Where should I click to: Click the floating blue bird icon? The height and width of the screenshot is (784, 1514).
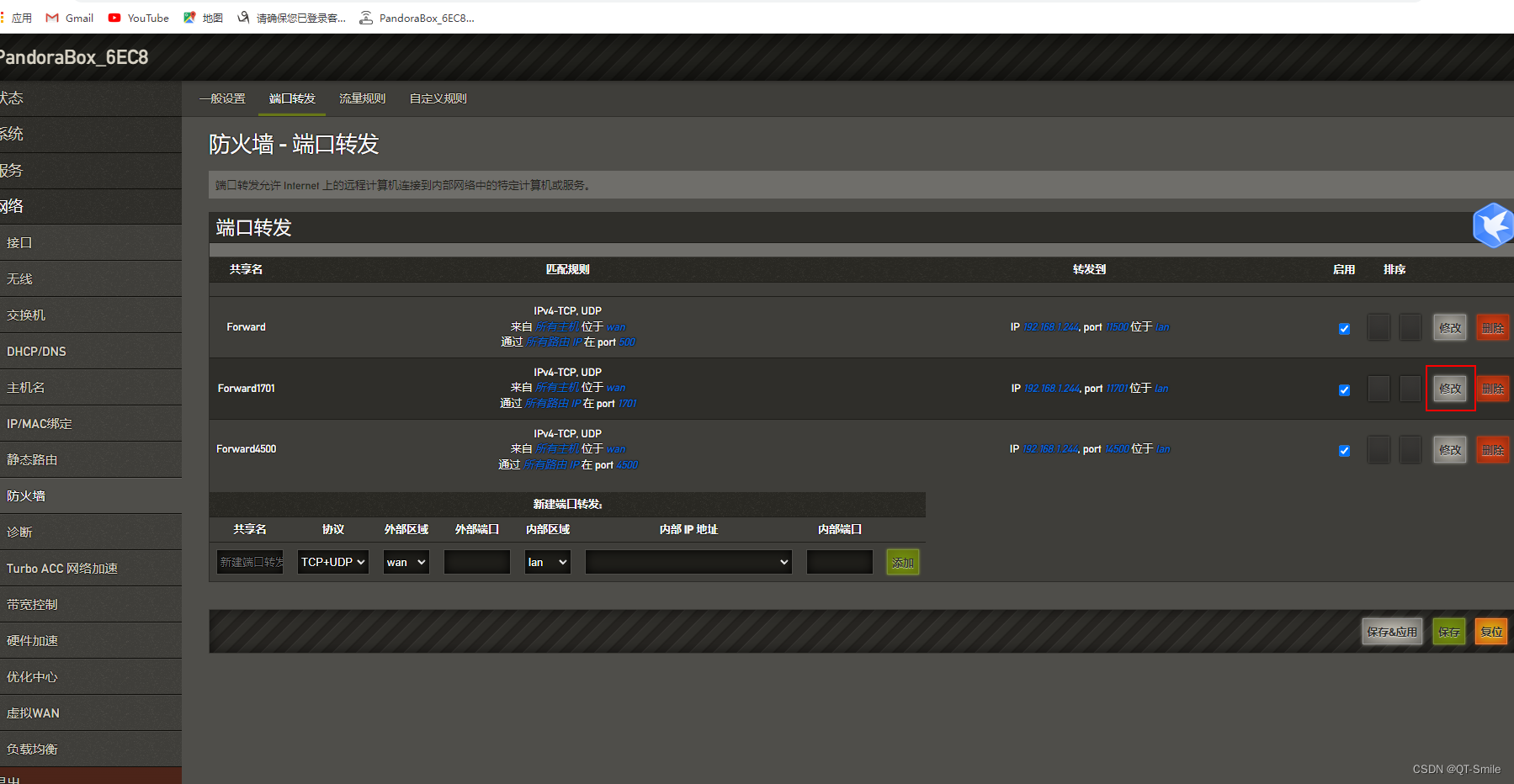click(x=1494, y=225)
